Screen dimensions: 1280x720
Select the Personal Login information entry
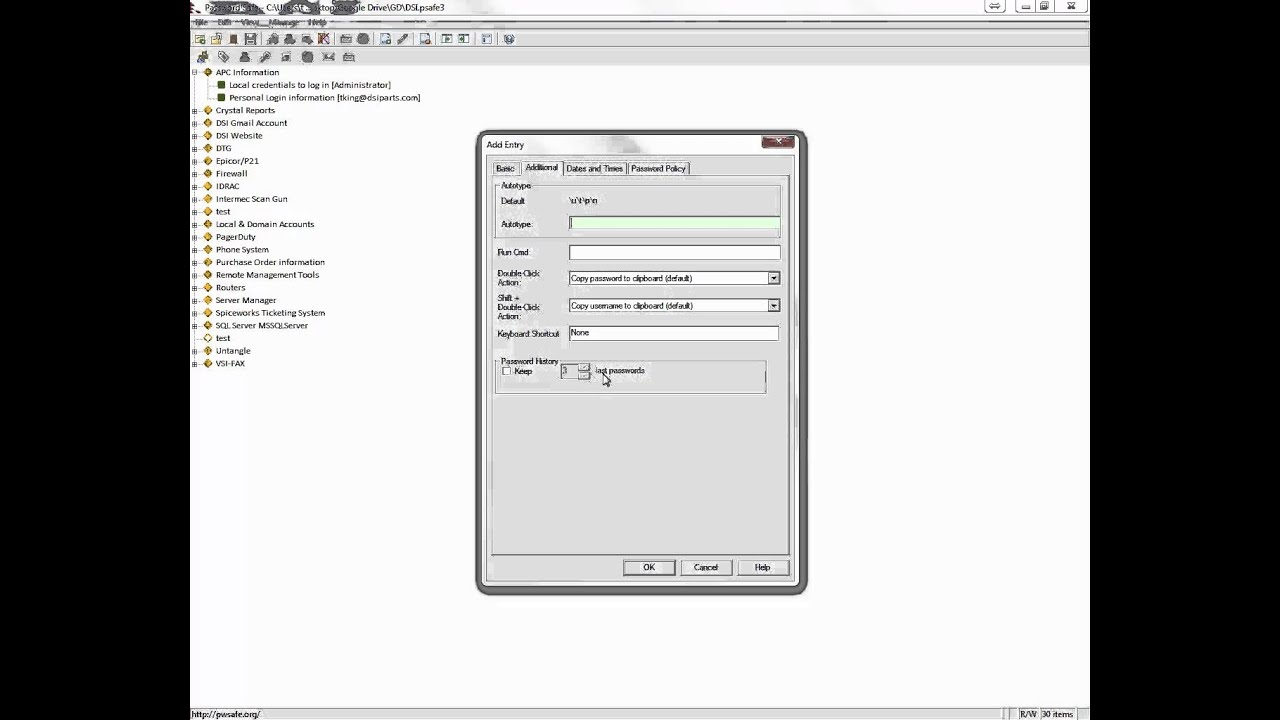click(324, 98)
